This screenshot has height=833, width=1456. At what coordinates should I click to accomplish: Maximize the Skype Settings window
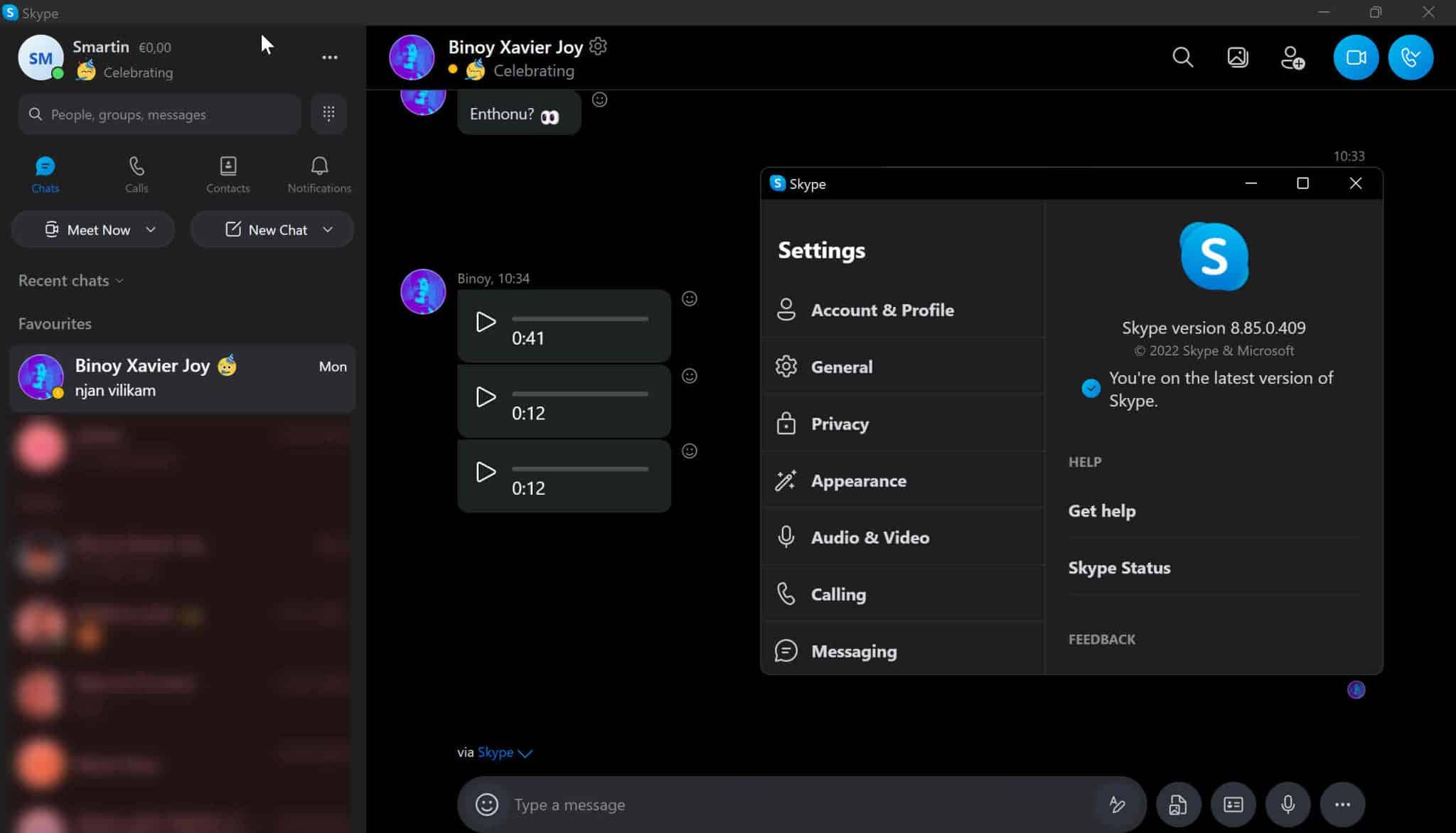pos(1302,183)
